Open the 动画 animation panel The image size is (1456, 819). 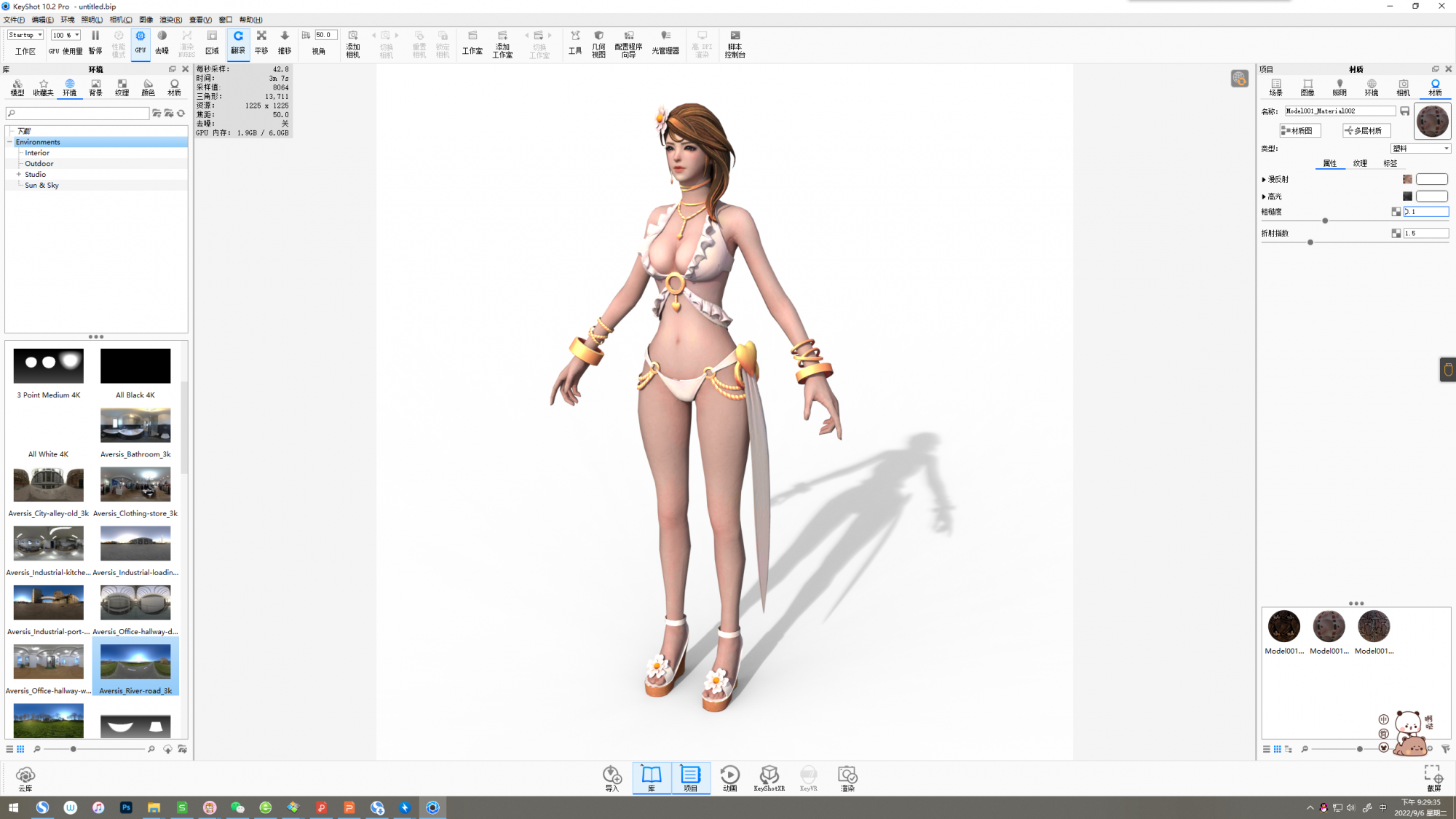(729, 778)
